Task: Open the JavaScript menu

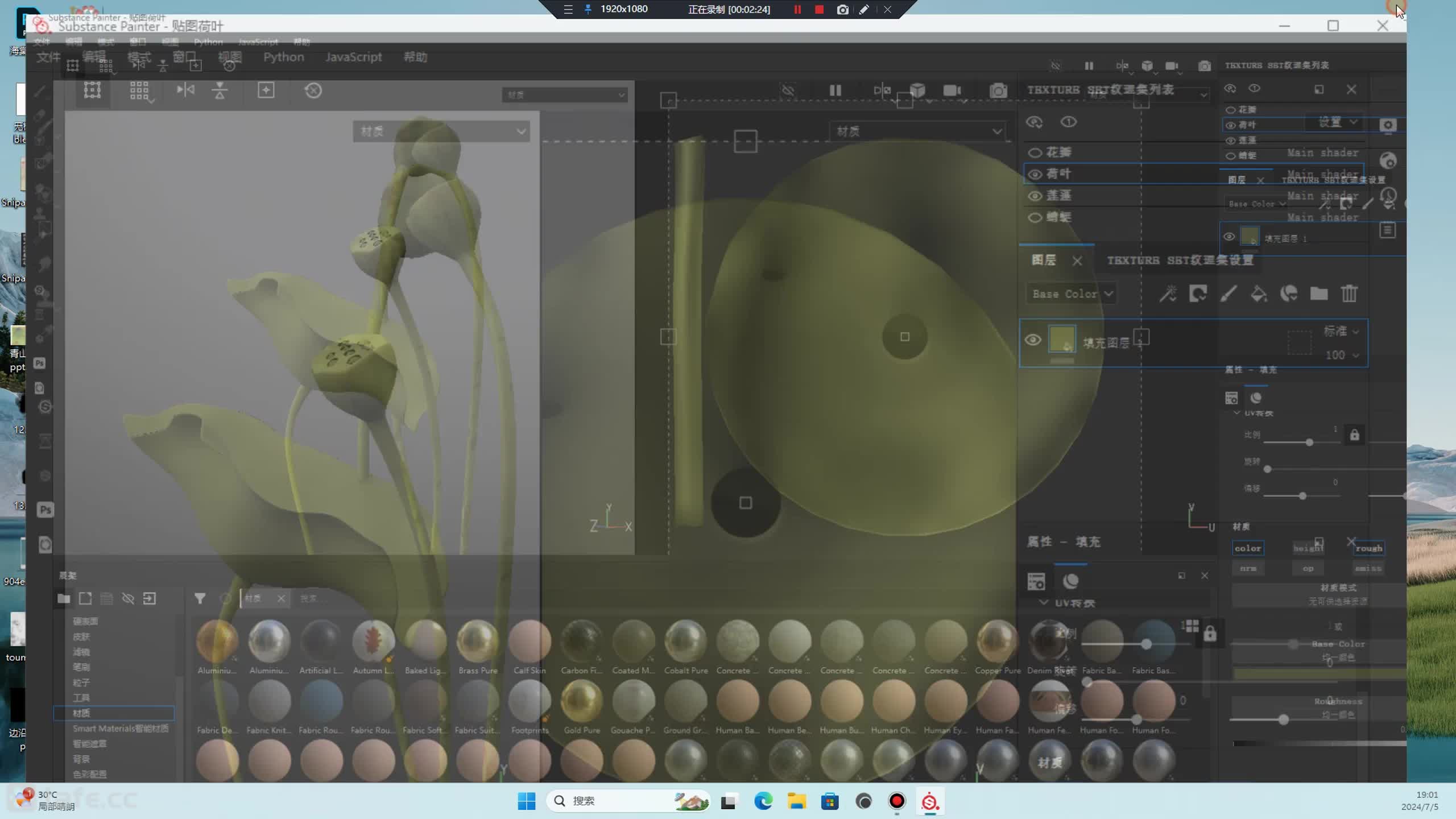Action: [x=353, y=57]
